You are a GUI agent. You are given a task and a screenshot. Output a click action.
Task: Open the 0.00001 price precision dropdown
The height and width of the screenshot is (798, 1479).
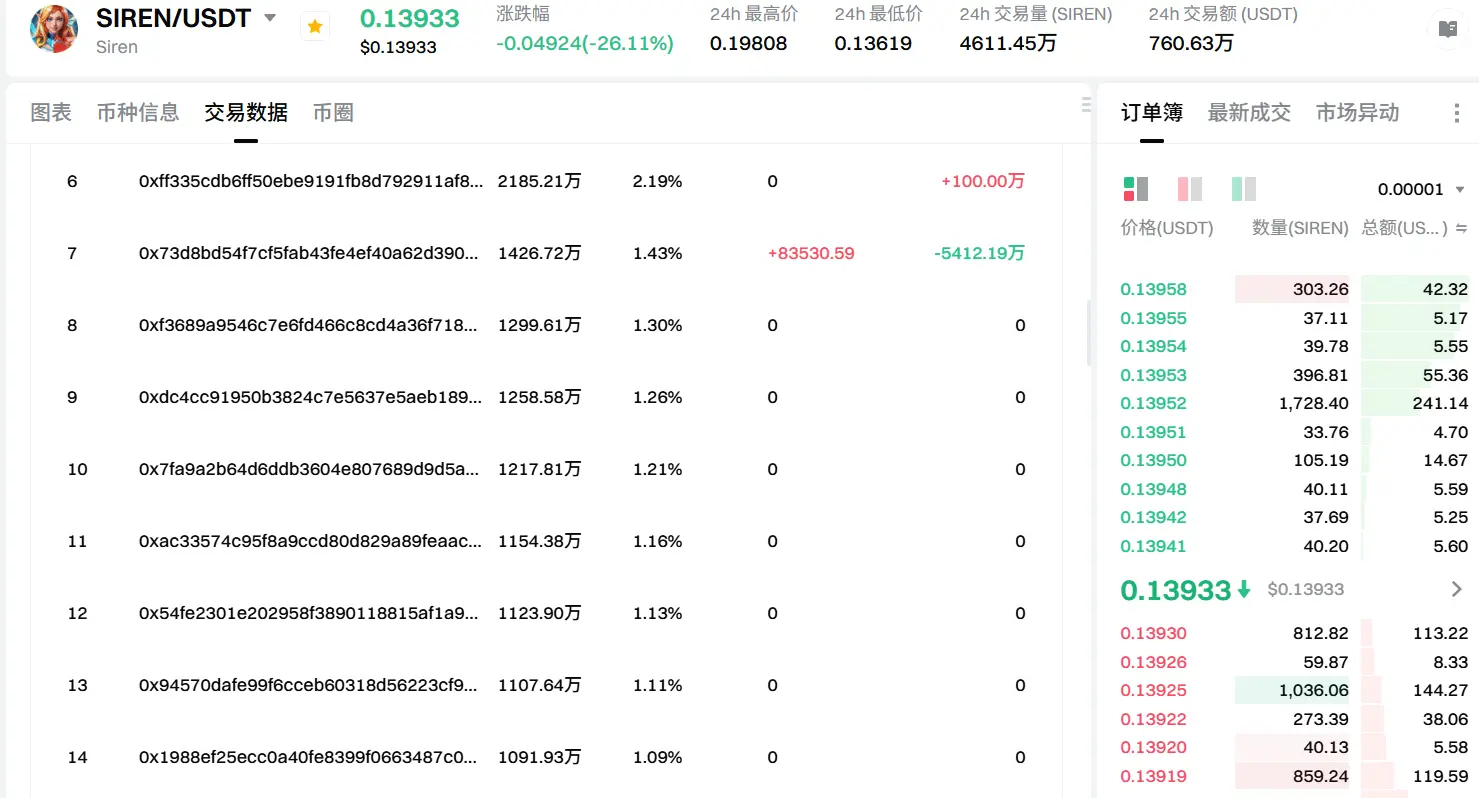(1421, 189)
